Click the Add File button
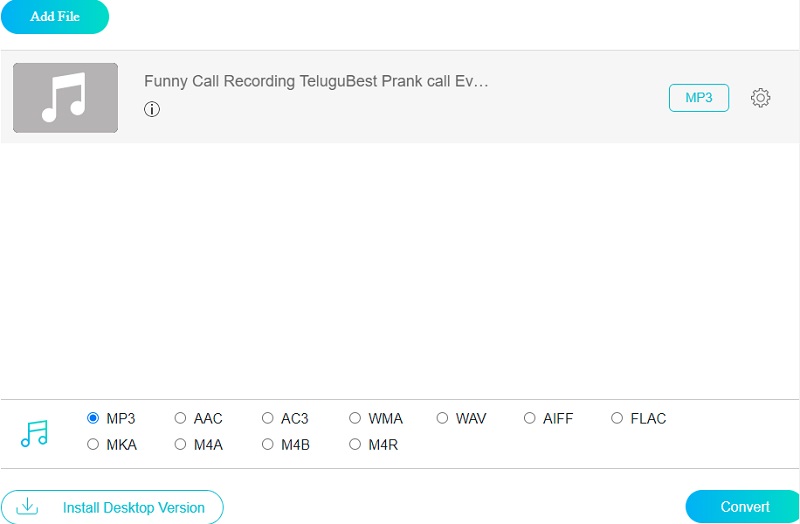800x524 pixels. point(55,17)
